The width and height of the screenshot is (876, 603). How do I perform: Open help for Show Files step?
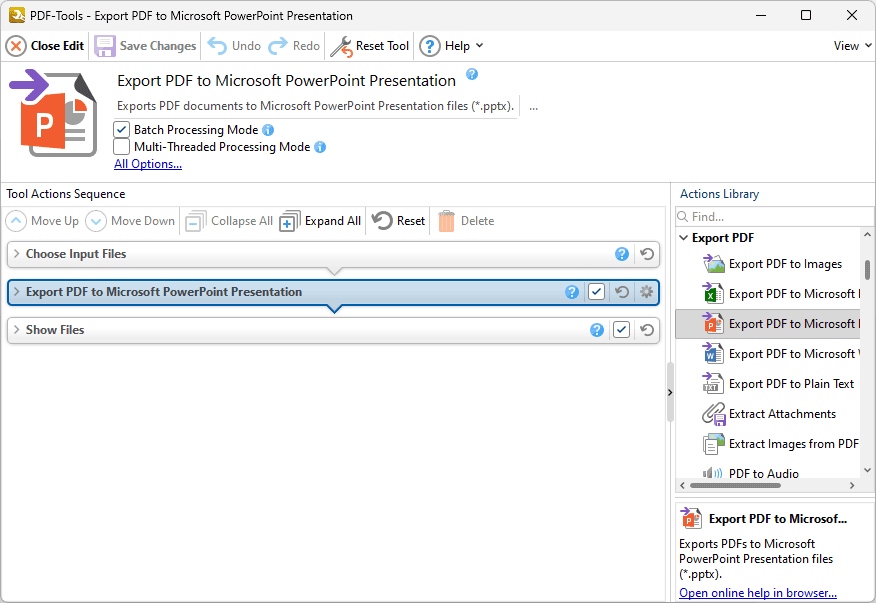point(597,330)
